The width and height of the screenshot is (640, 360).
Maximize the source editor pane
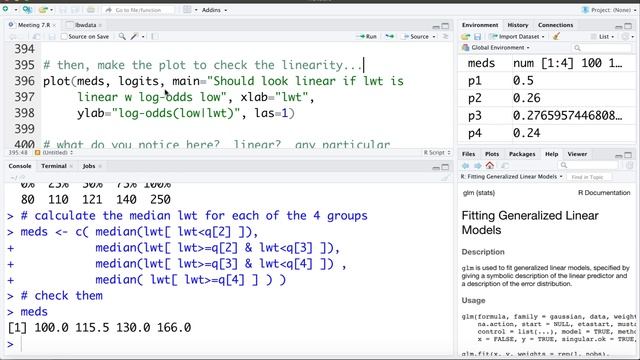click(445, 26)
